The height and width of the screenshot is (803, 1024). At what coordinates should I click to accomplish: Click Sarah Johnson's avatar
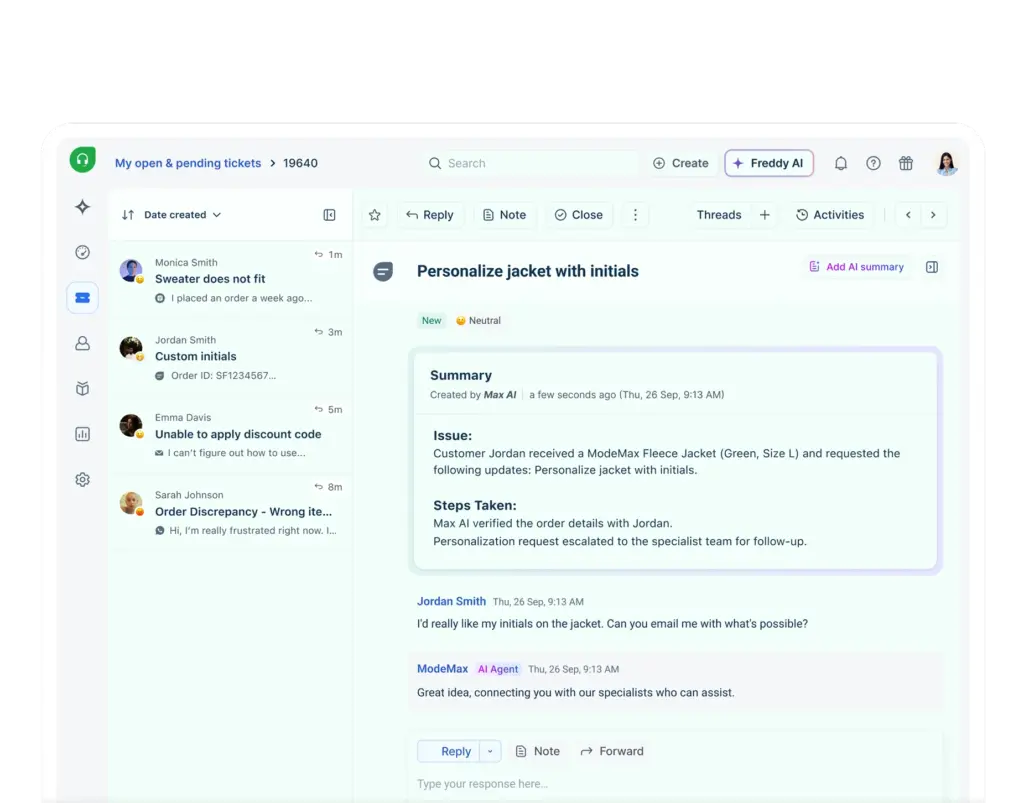(x=131, y=503)
